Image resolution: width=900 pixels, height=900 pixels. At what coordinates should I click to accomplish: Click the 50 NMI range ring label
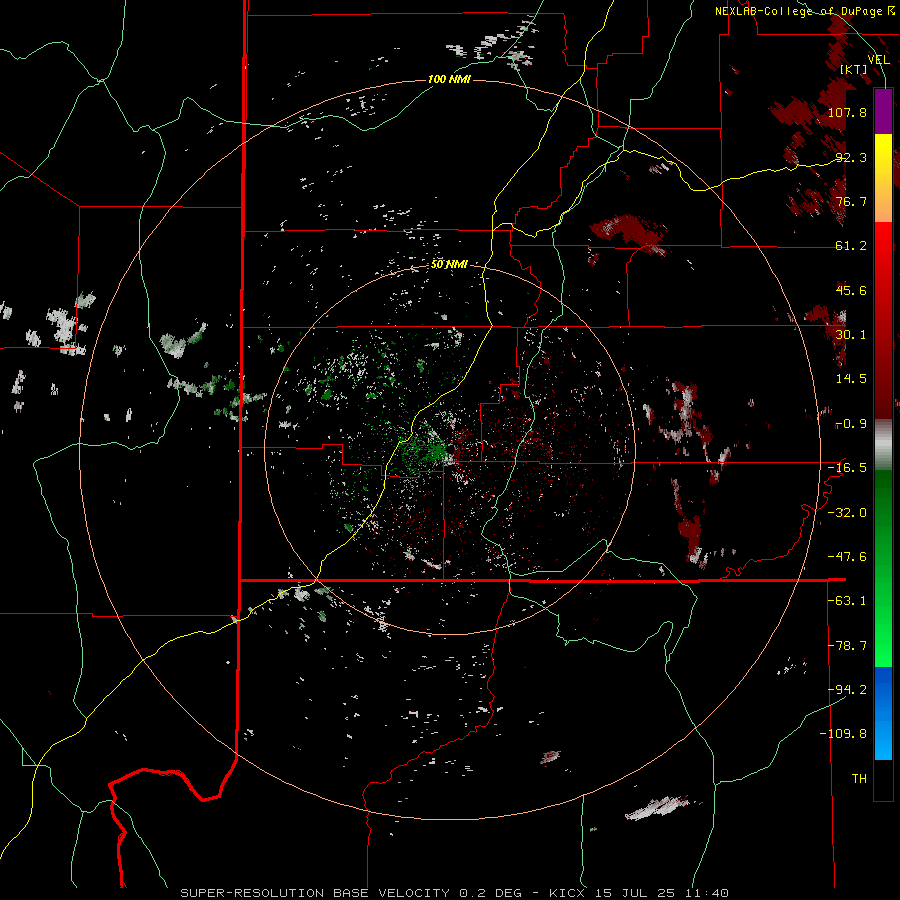[449, 265]
